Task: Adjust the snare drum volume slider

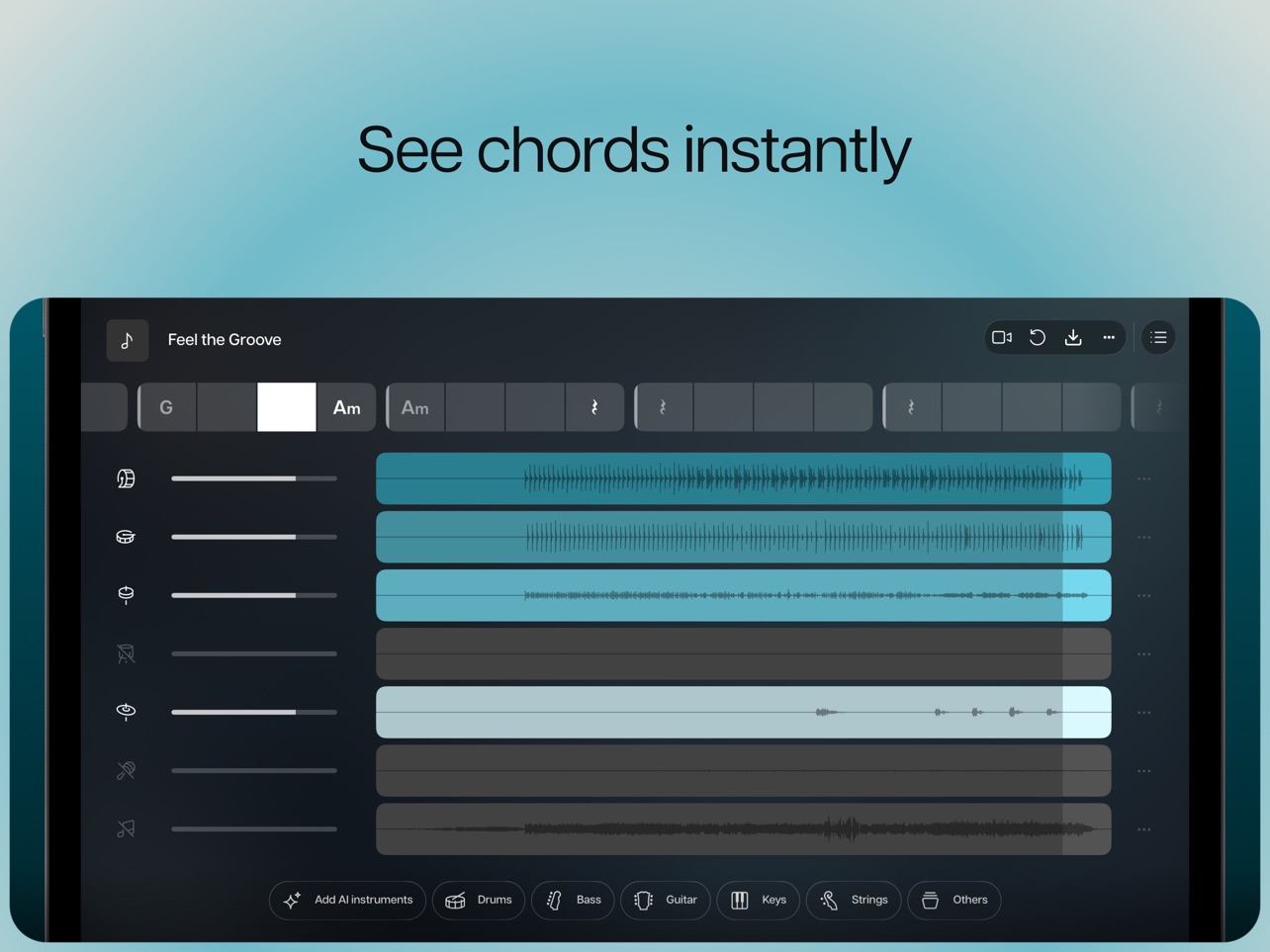Action: [x=254, y=537]
